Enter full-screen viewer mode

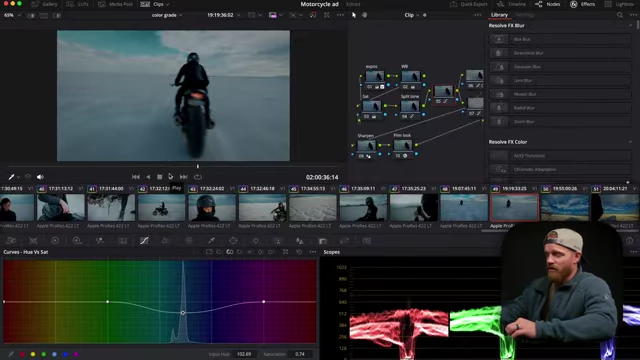click(x=327, y=15)
